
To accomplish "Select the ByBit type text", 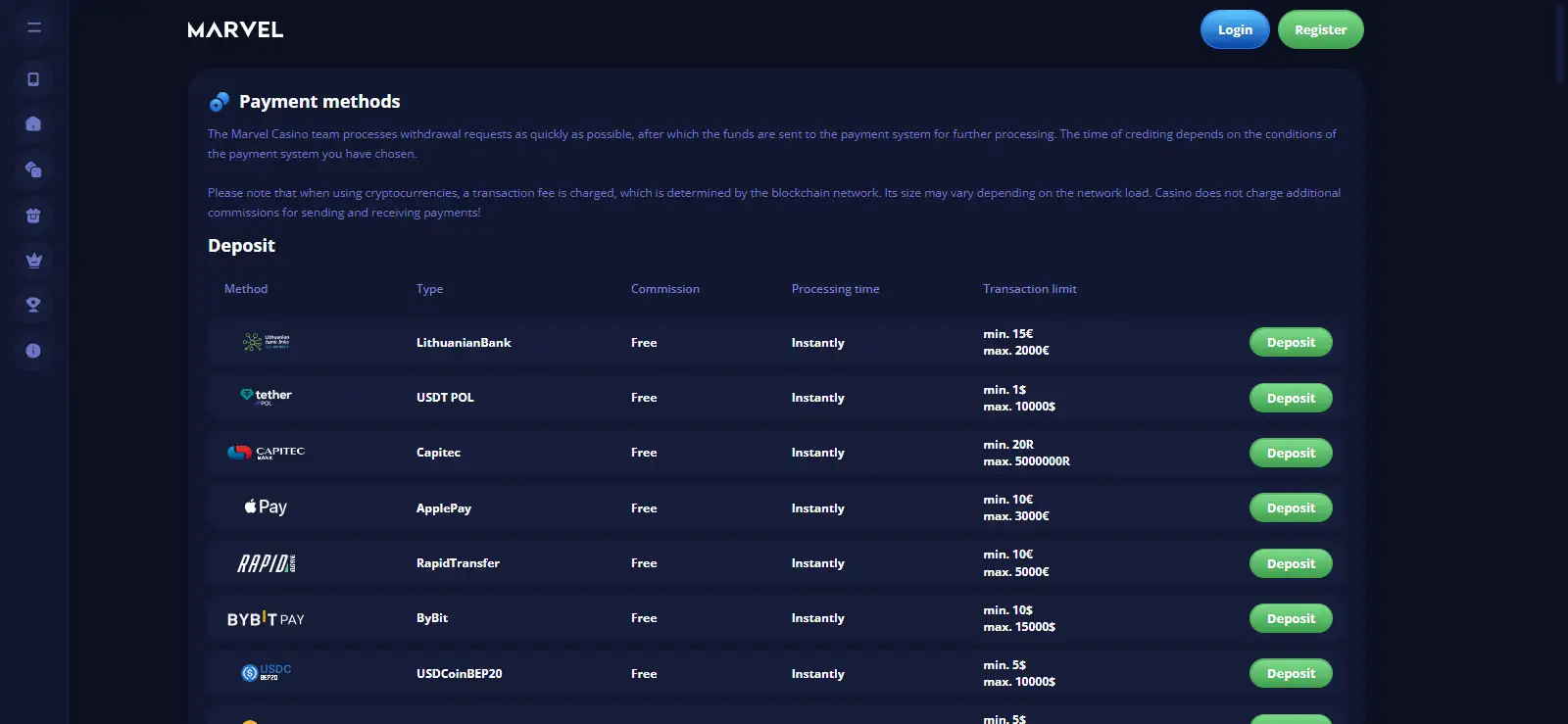I will tap(432, 618).
